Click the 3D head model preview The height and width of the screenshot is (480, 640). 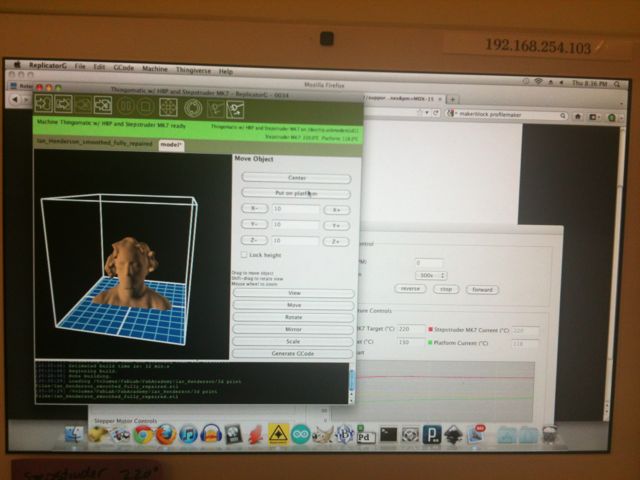coord(131,273)
